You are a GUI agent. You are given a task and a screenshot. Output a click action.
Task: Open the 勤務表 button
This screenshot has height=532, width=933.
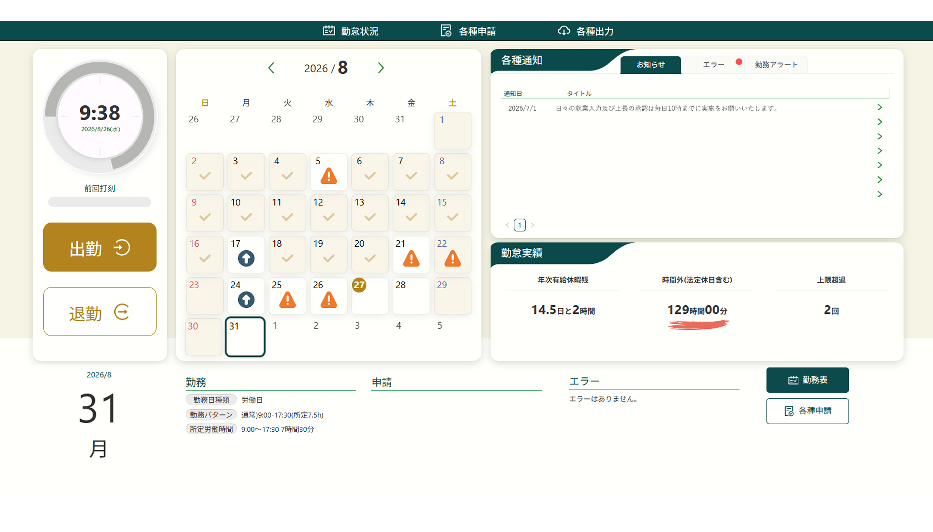(x=807, y=380)
